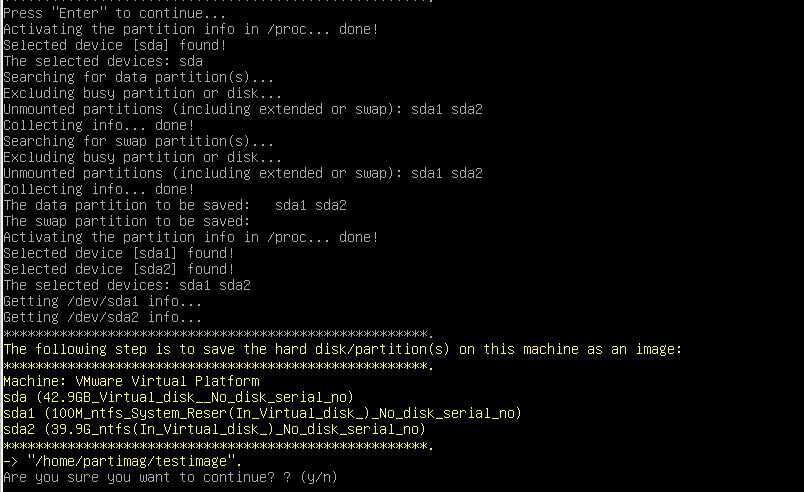Click the "The selected devices: sda" line
Viewport: 804px width, 492px height.
[102, 61]
